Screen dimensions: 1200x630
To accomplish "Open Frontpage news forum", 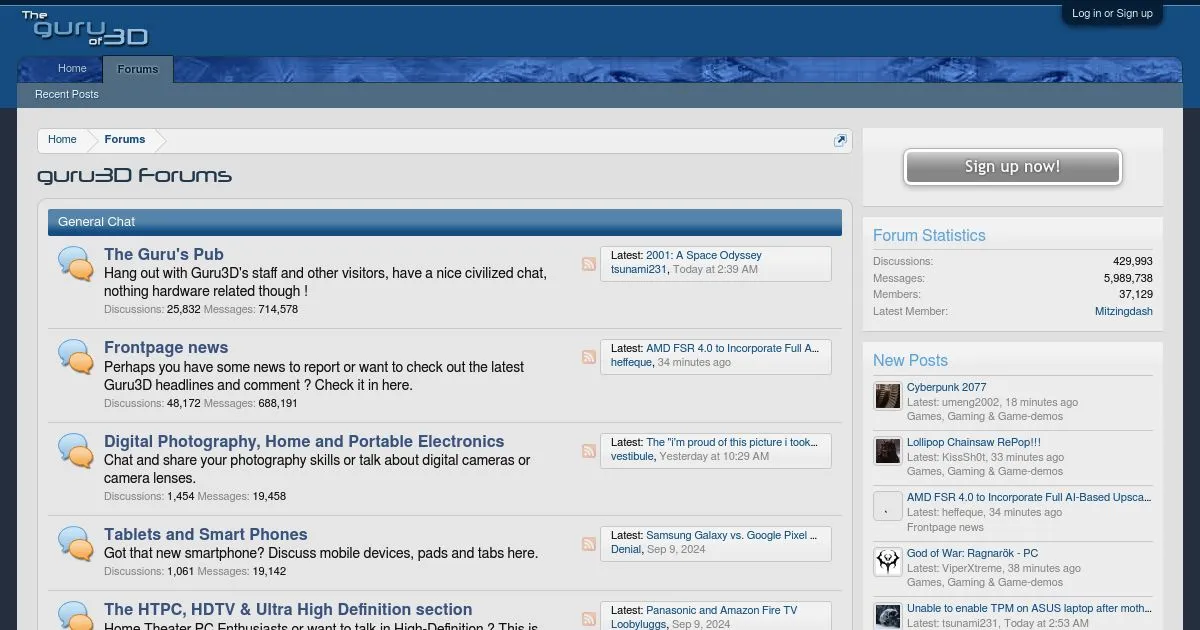I will click(x=166, y=348).
